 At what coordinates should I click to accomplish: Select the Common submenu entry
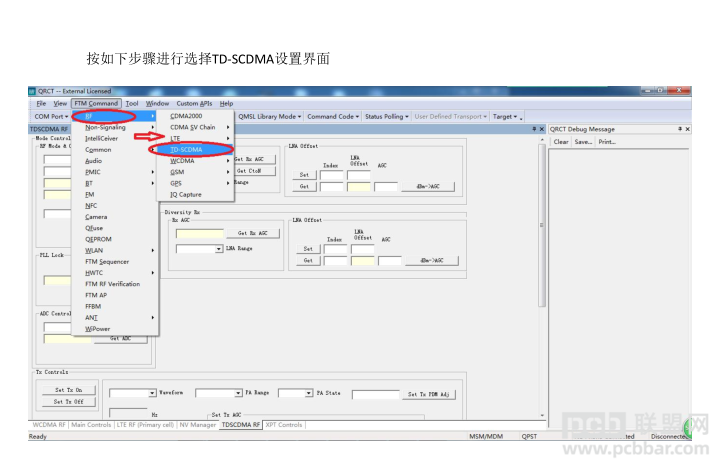pos(115,150)
